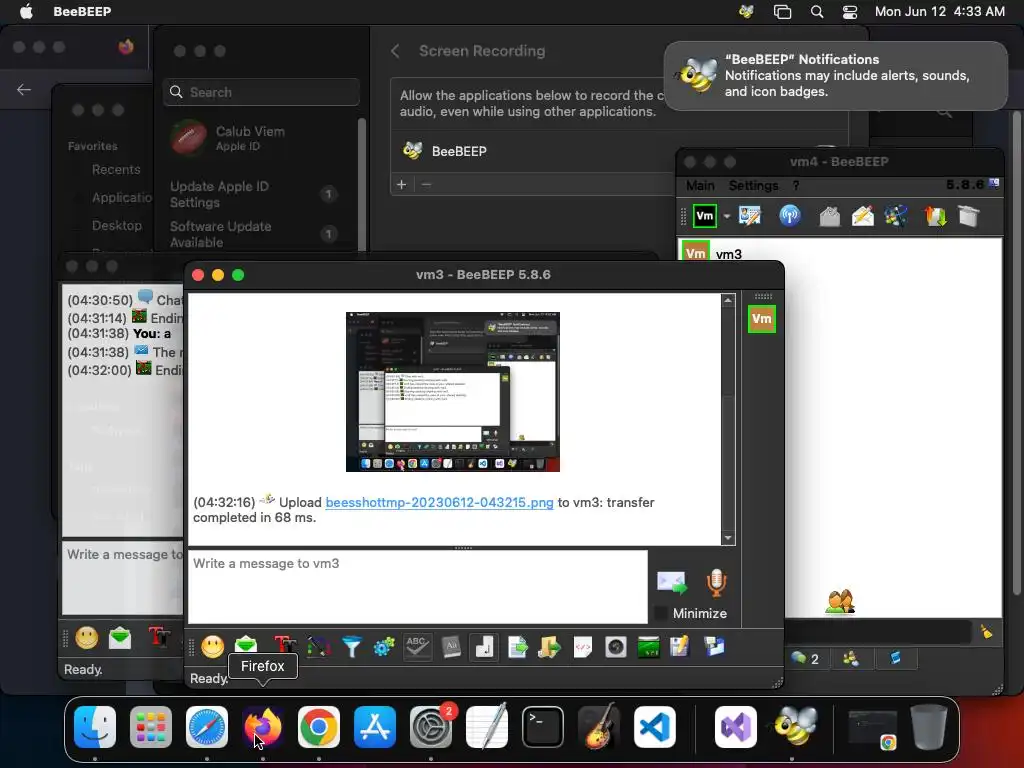Go back from Screen Recording settings
This screenshot has width=1024, height=768.
[395, 51]
